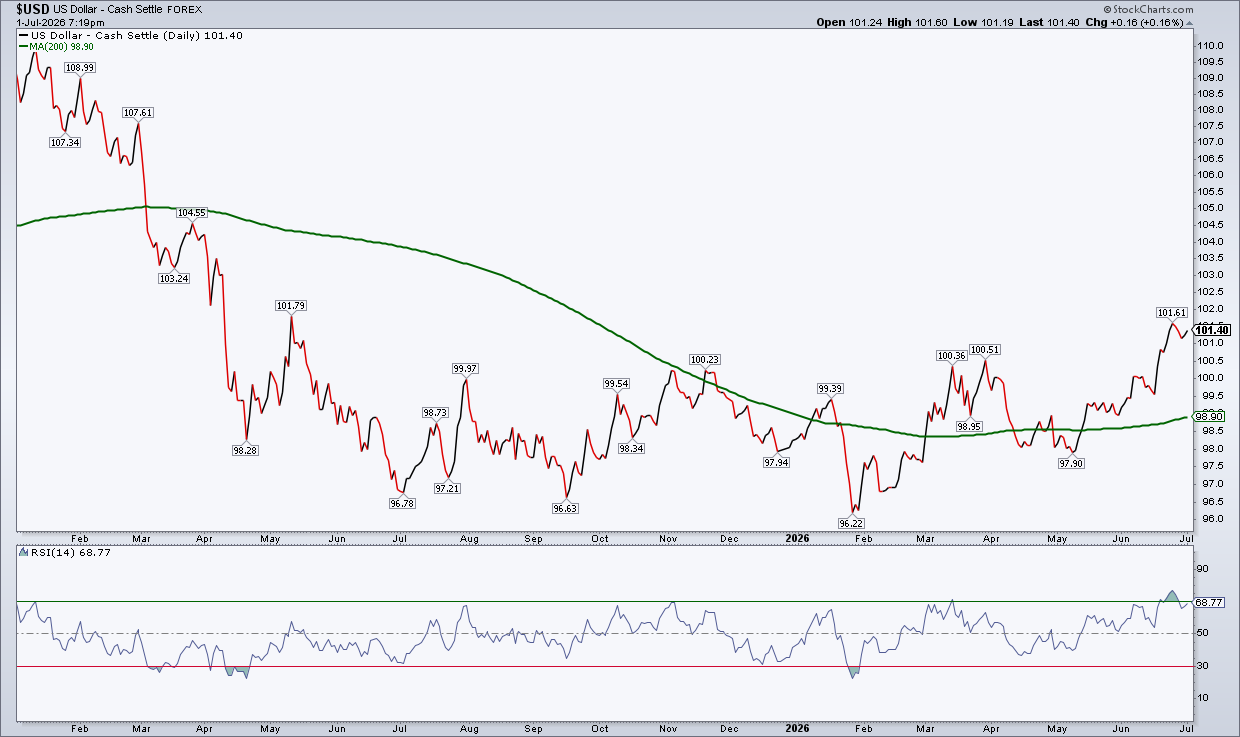Click the 99.39 peak price label
This screenshot has width=1240, height=737.
pos(831,389)
